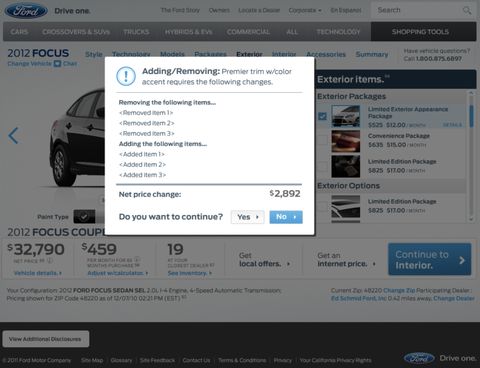The image size is (480, 368).
Task: Click the net price info icon
Action: pos(49,261)
